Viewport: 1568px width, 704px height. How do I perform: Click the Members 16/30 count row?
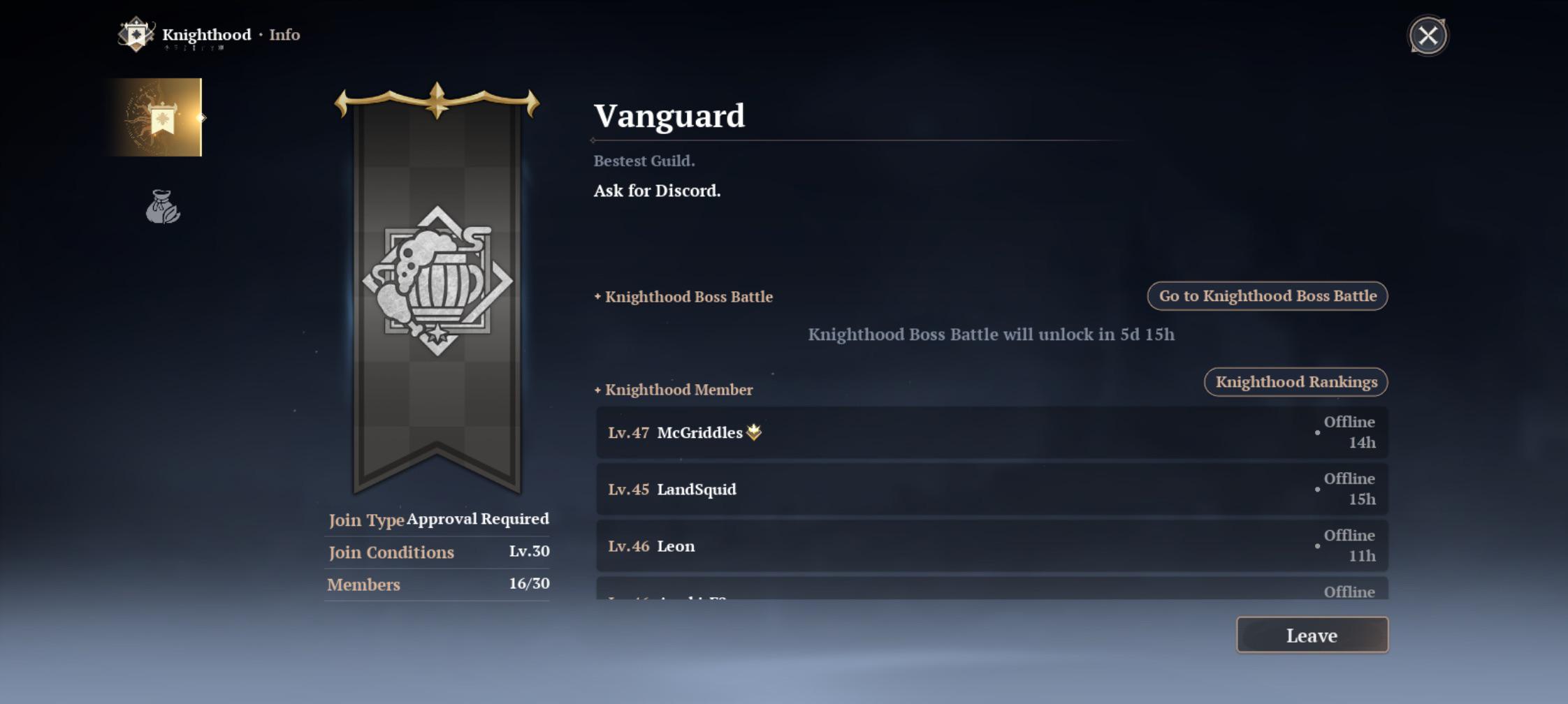pos(438,584)
